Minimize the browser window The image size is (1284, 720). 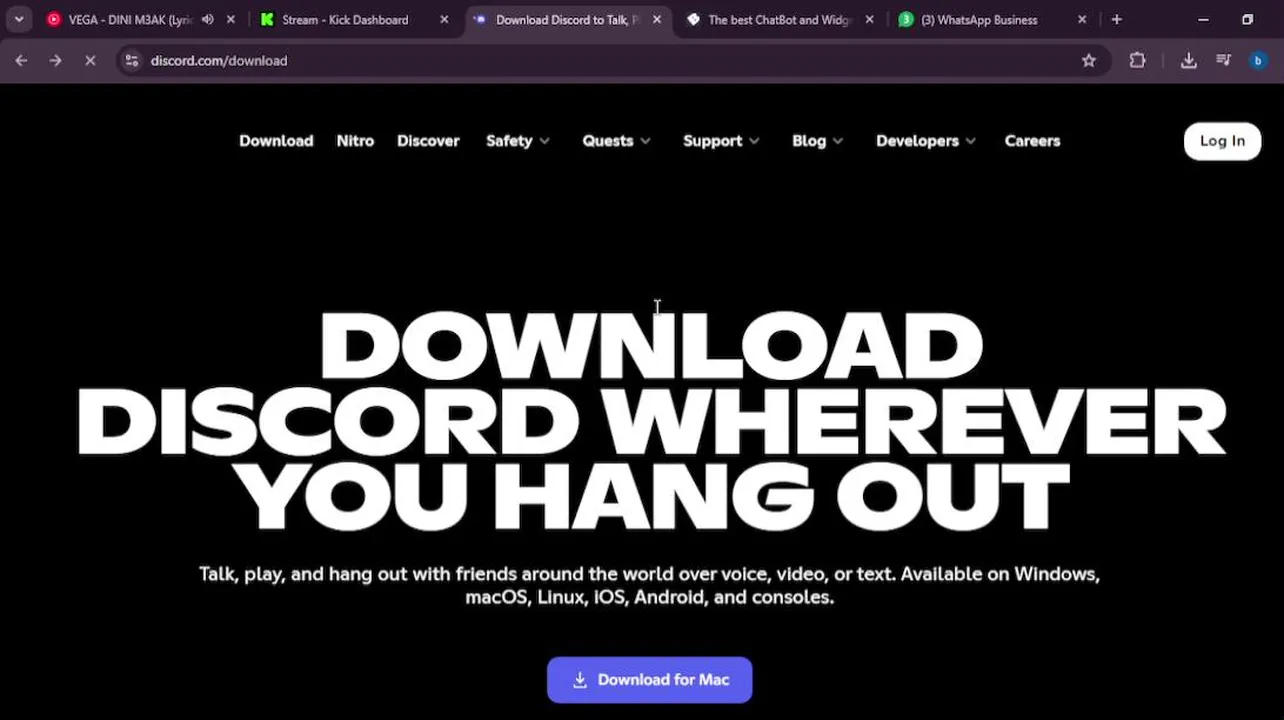tap(1203, 19)
